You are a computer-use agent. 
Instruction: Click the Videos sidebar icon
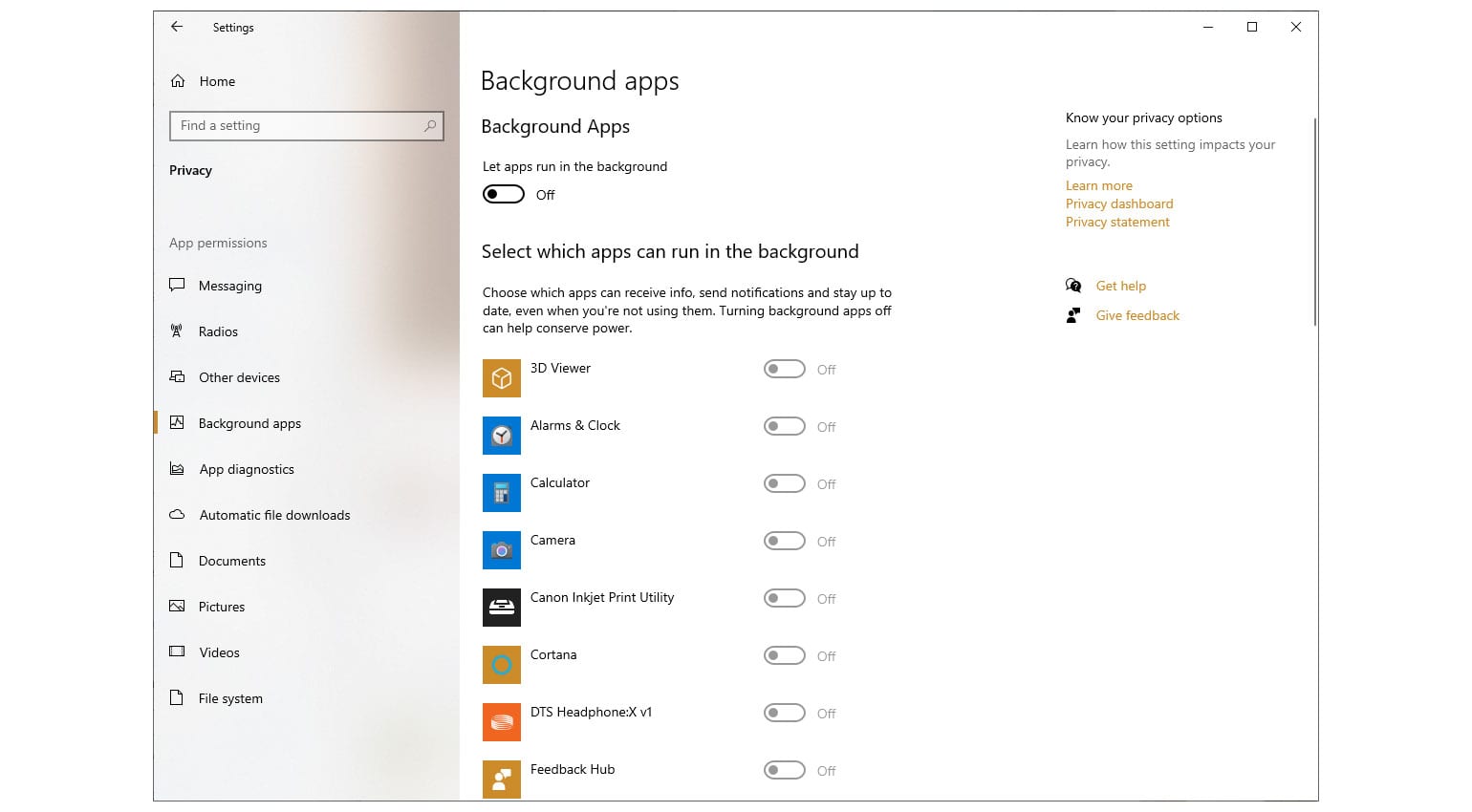[x=177, y=652]
